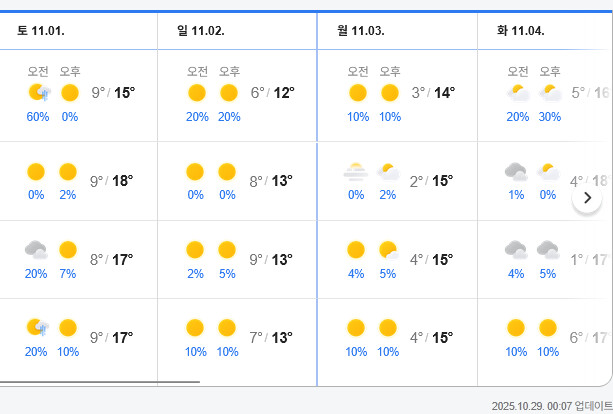Click the mostly sunny icon above 5% on 월 11.03.
Viewport: 613px width, 414px height.
pos(389,250)
